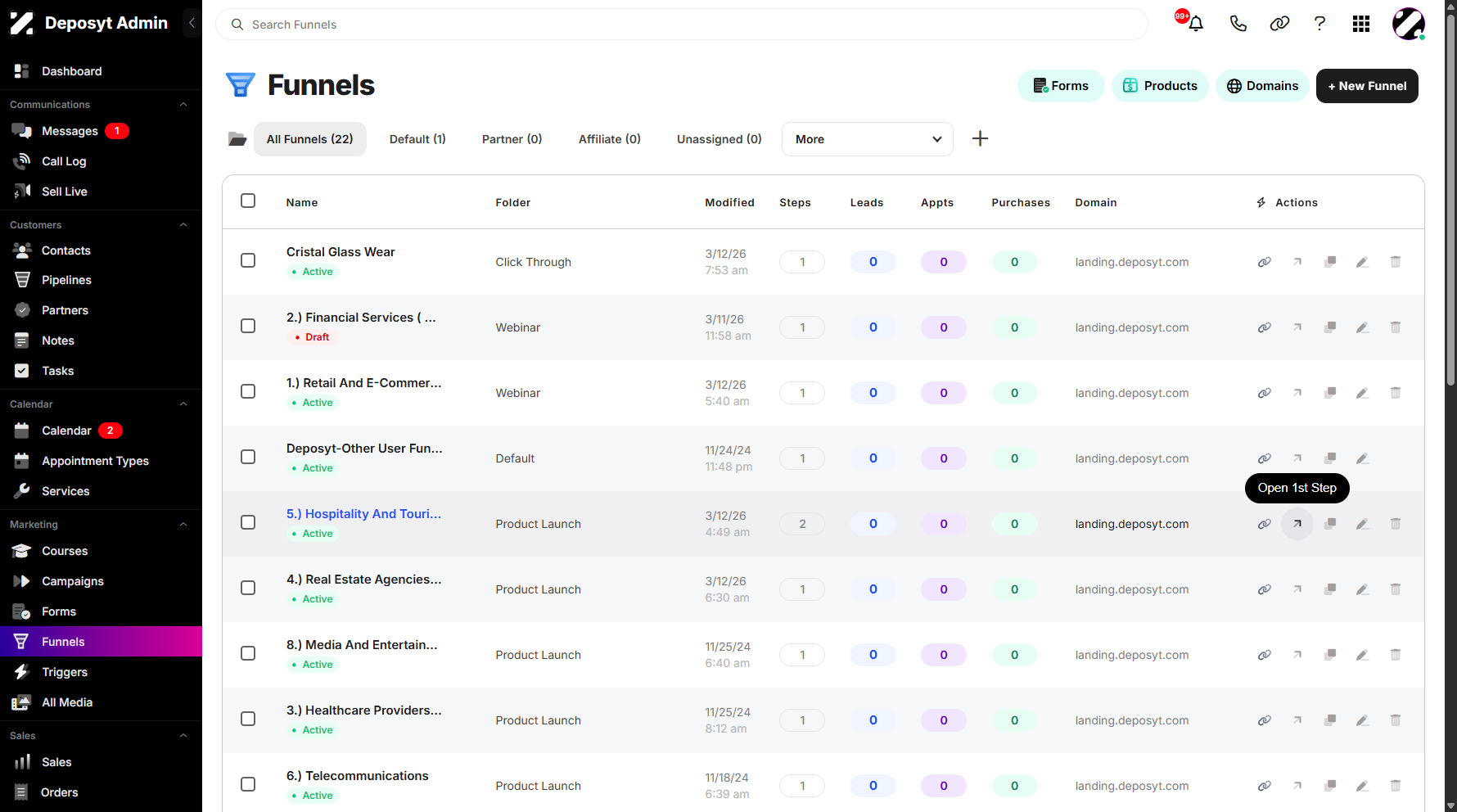Collapse the Sales sidebar section
This screenshot has height=812, width=1457.
click(183, 736)
